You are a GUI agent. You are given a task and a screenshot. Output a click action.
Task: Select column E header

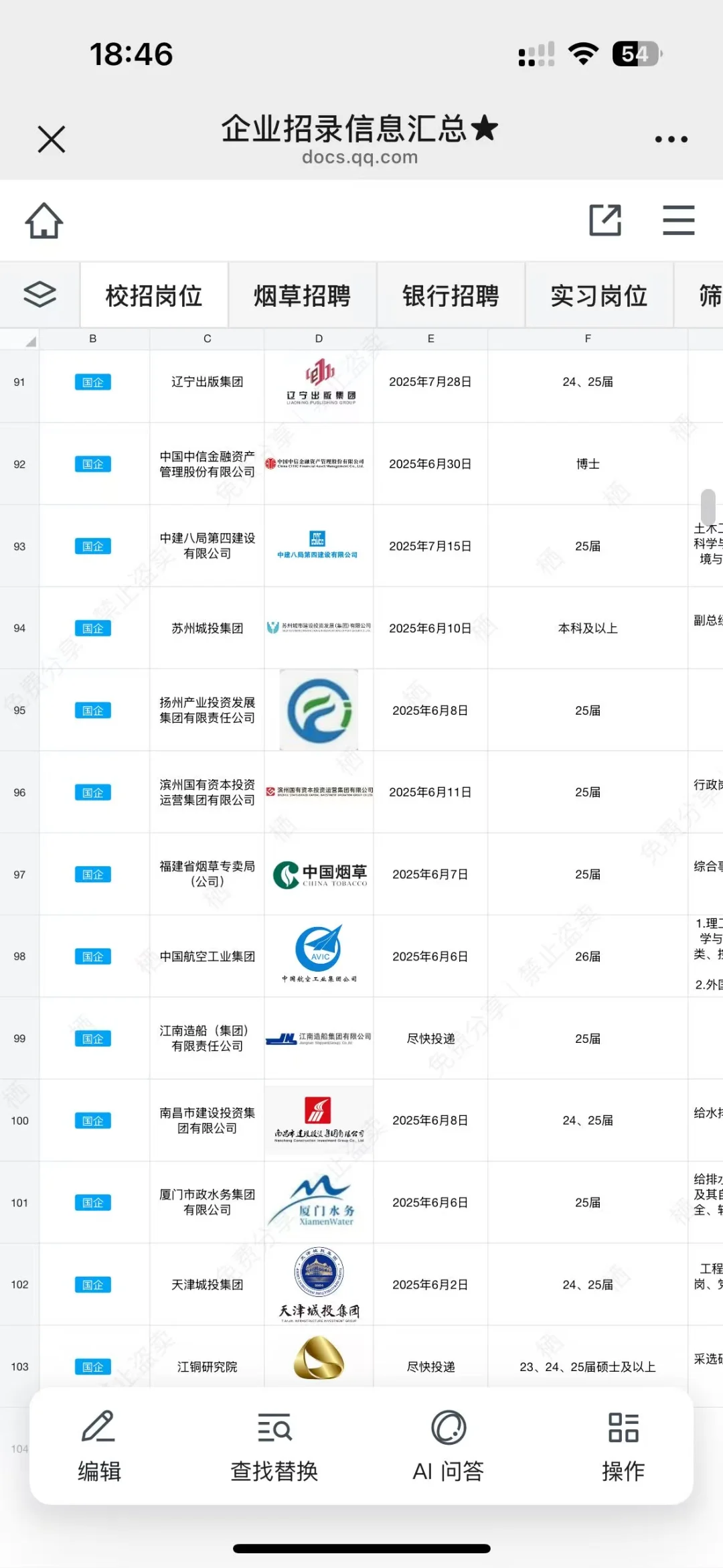(x=431, y=339)
